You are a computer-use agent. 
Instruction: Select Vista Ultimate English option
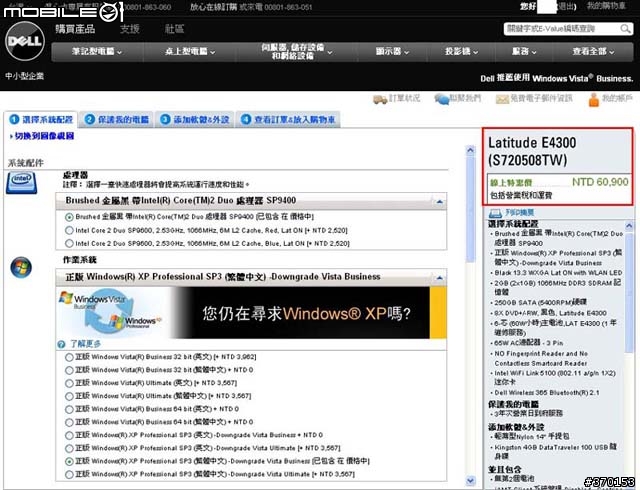[69, 383]
